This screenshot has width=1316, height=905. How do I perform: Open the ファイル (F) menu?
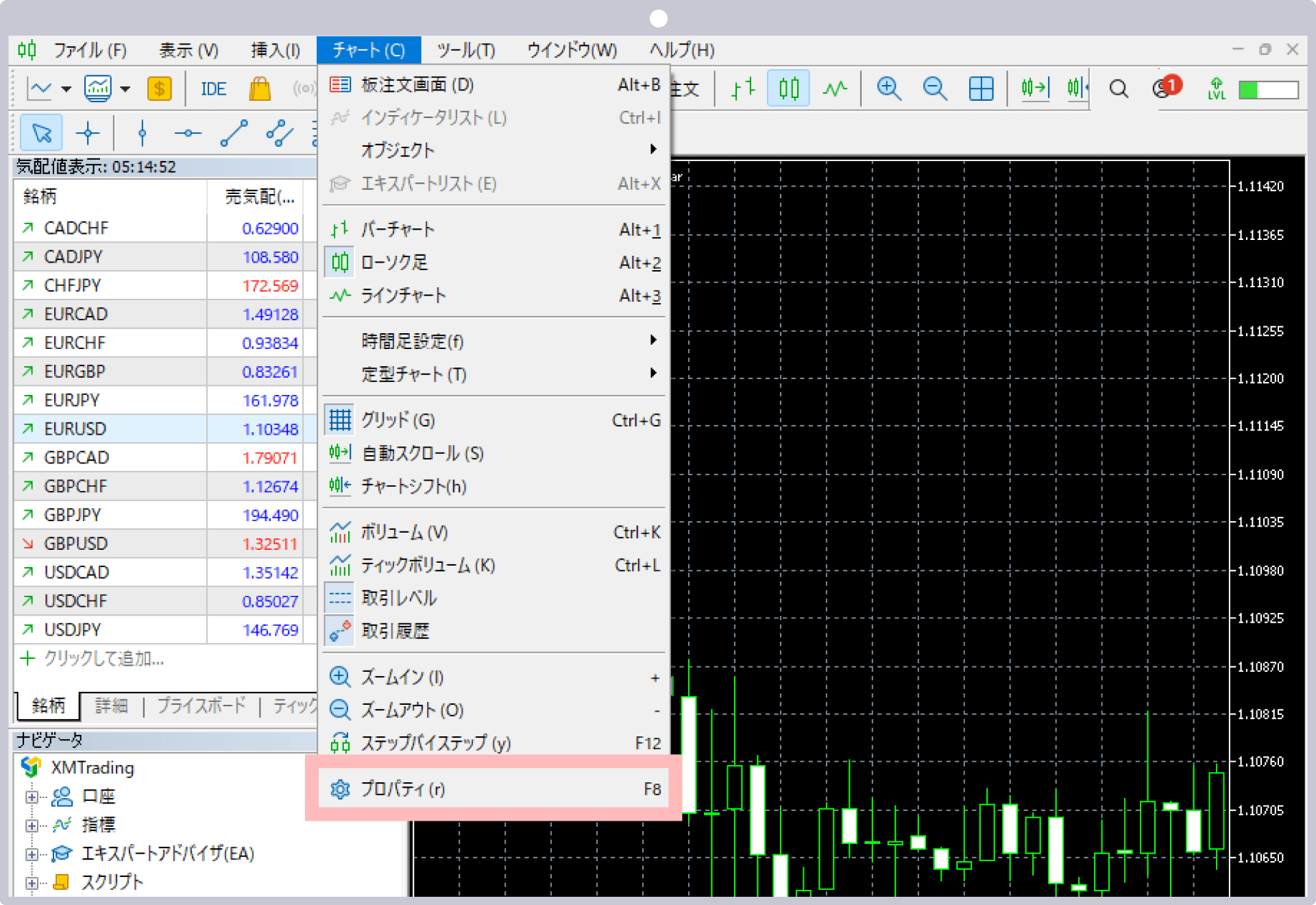pyautogui.click(x=90, y=50)
